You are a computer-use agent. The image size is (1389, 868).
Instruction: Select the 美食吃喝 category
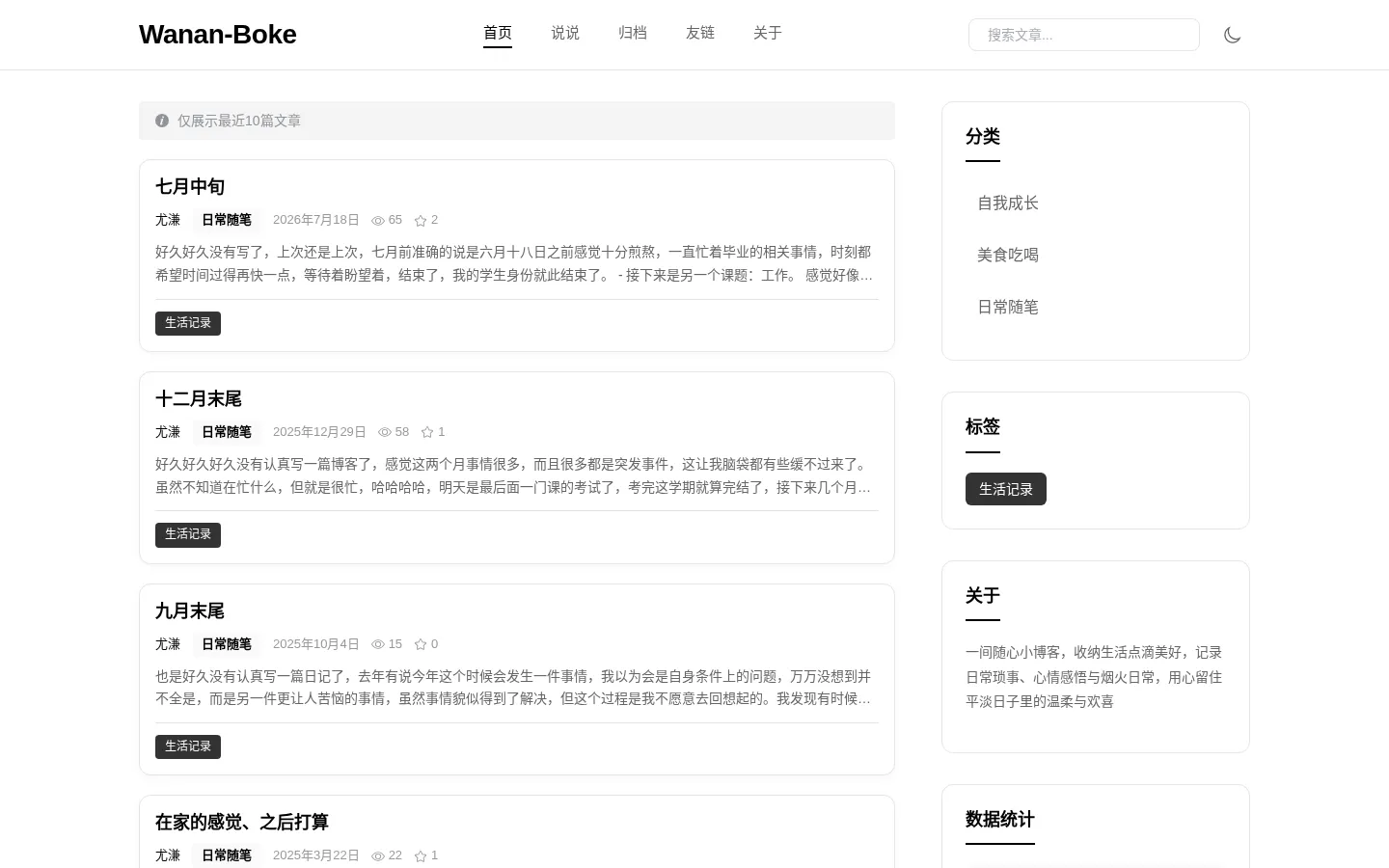click(1008, 256)
